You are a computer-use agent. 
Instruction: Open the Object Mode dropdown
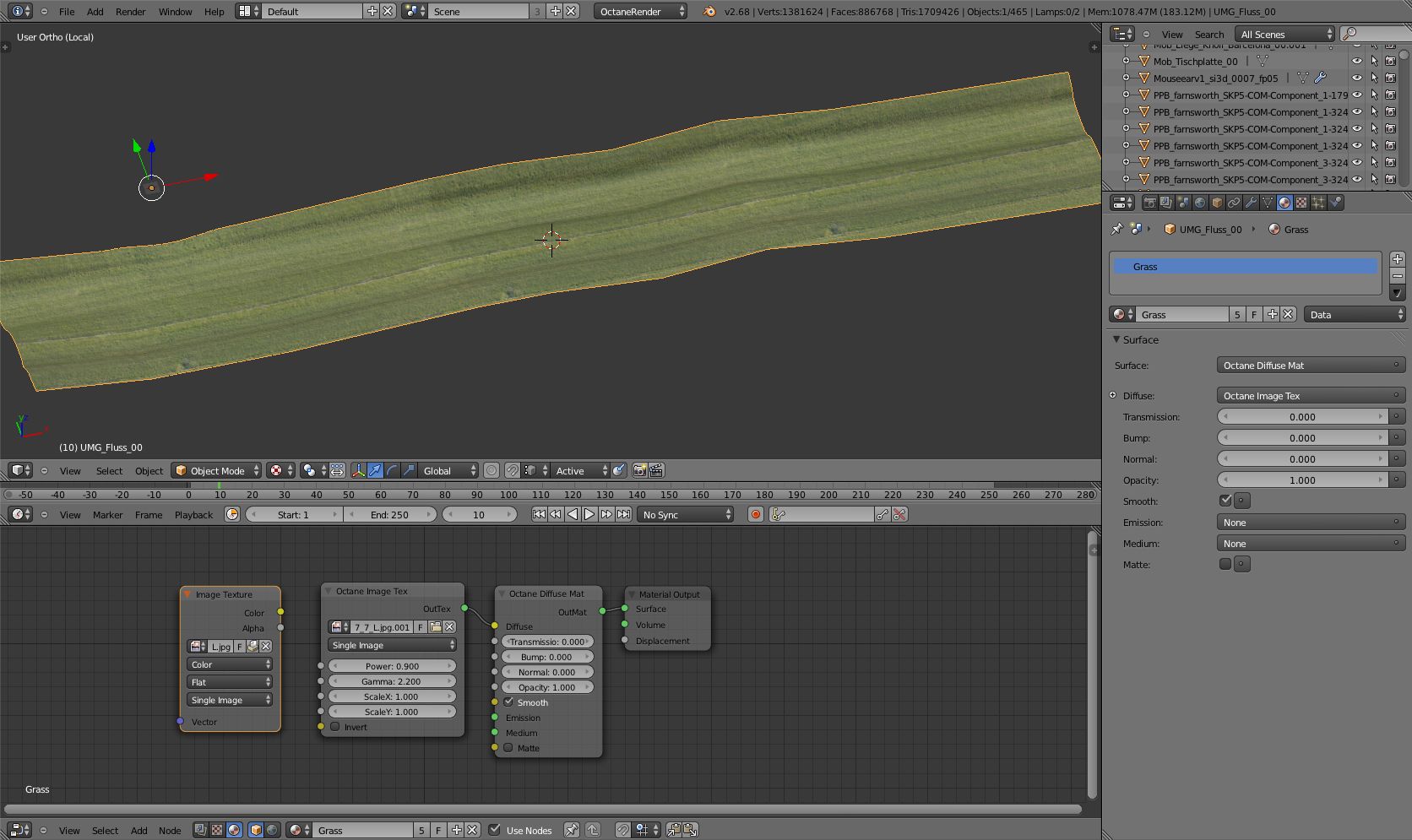[x=216, y=470]
